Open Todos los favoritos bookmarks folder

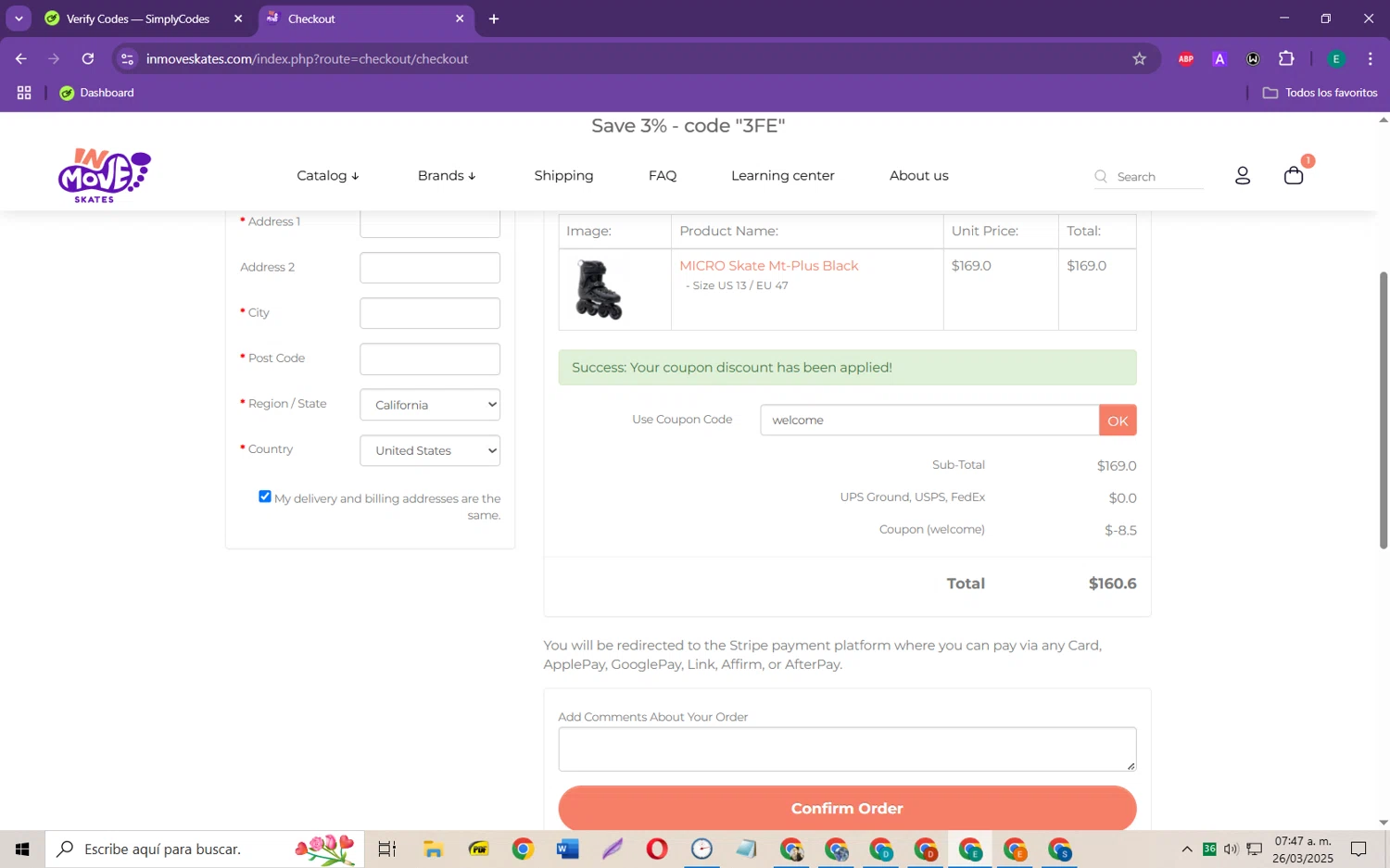(x=1320, y=93)
